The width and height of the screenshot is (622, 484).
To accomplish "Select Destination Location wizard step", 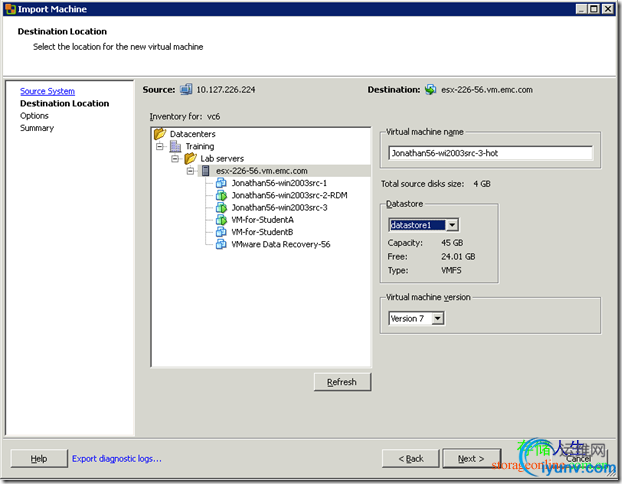I will click(65, 104).
